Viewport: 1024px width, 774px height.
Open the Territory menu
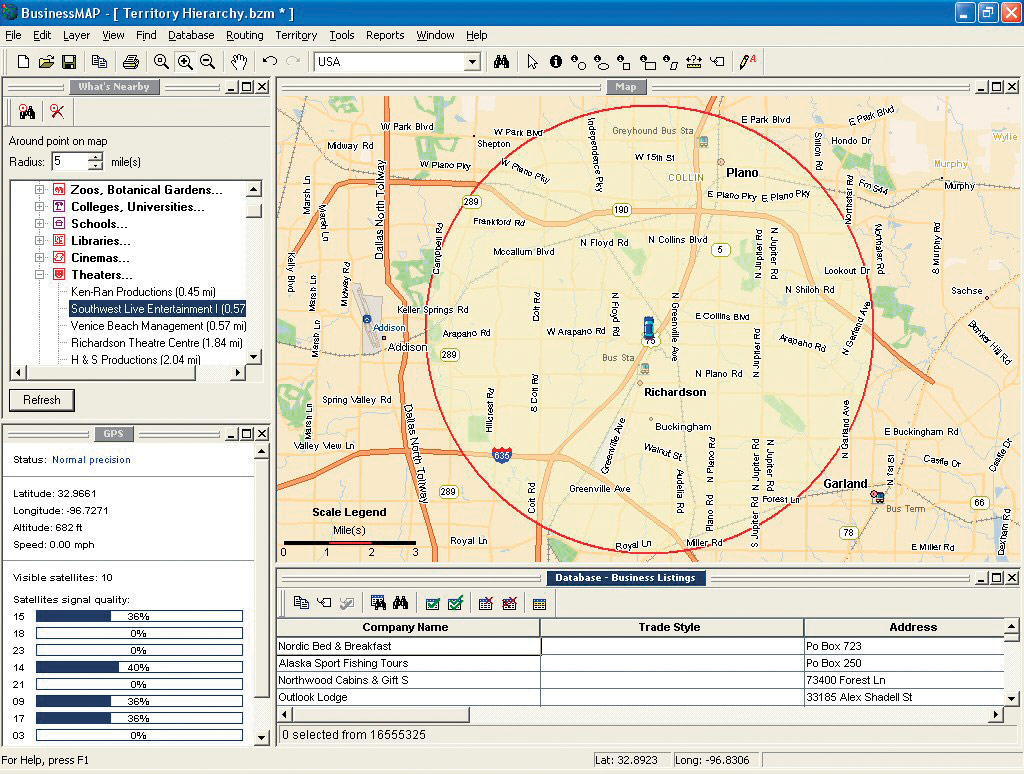pyautogui.click(x=296, y=35)
